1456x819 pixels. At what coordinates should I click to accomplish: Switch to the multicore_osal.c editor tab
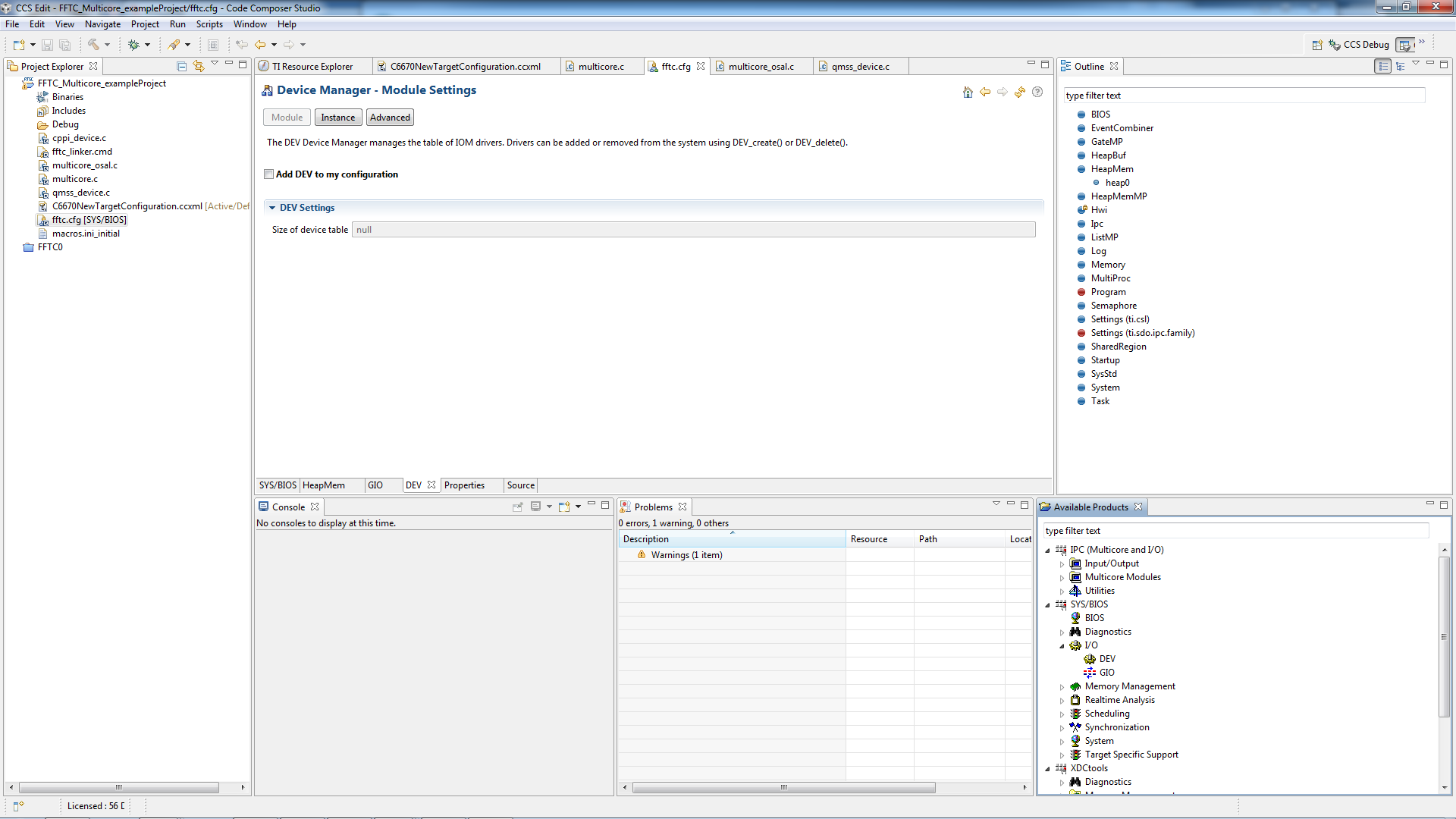761,67
